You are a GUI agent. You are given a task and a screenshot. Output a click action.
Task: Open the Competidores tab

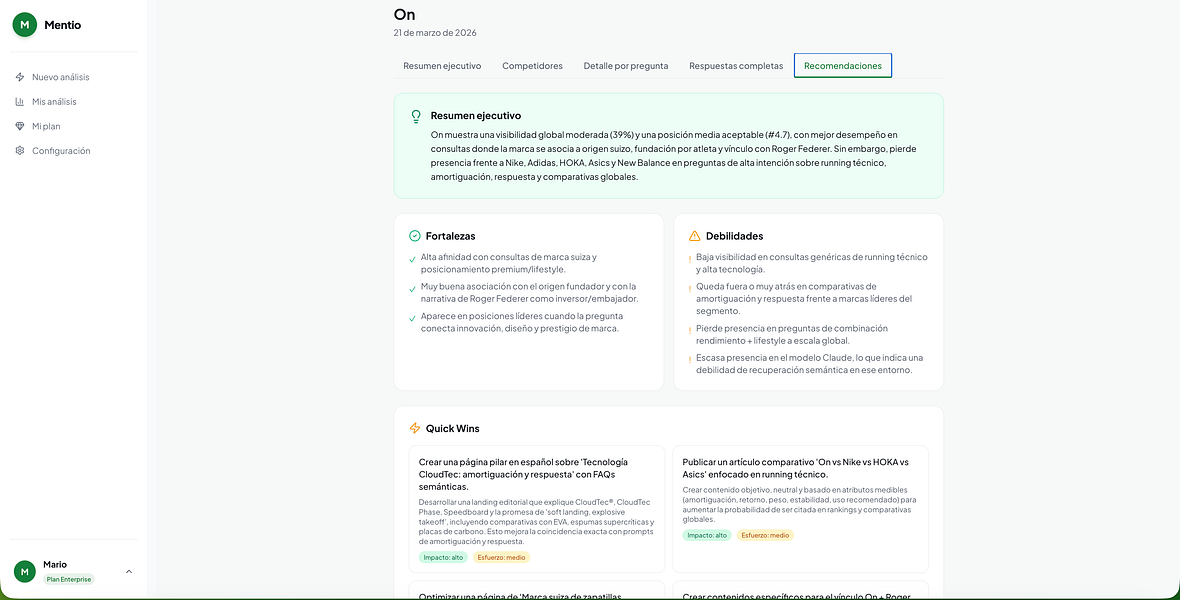tap(532, 65)
